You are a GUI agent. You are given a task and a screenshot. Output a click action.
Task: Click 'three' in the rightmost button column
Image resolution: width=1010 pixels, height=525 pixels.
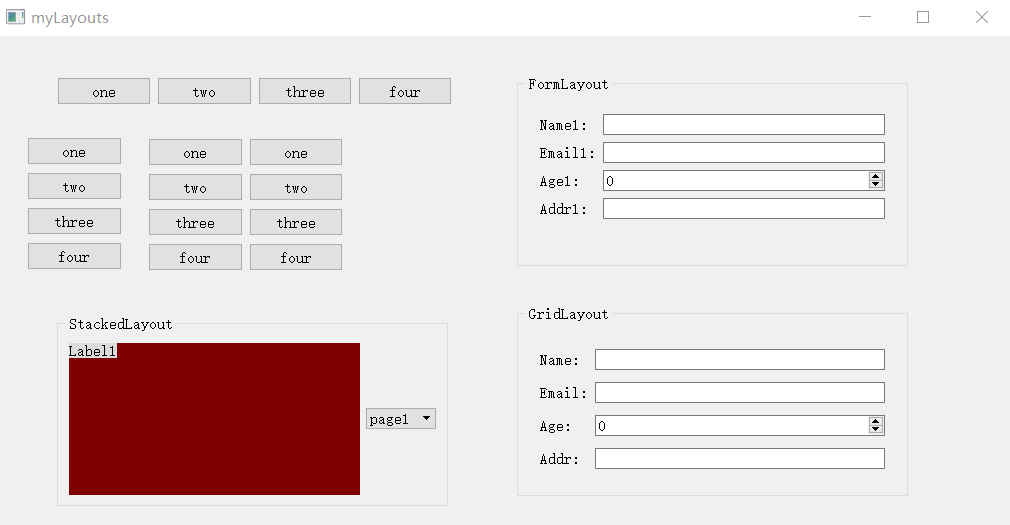[296, 222]
